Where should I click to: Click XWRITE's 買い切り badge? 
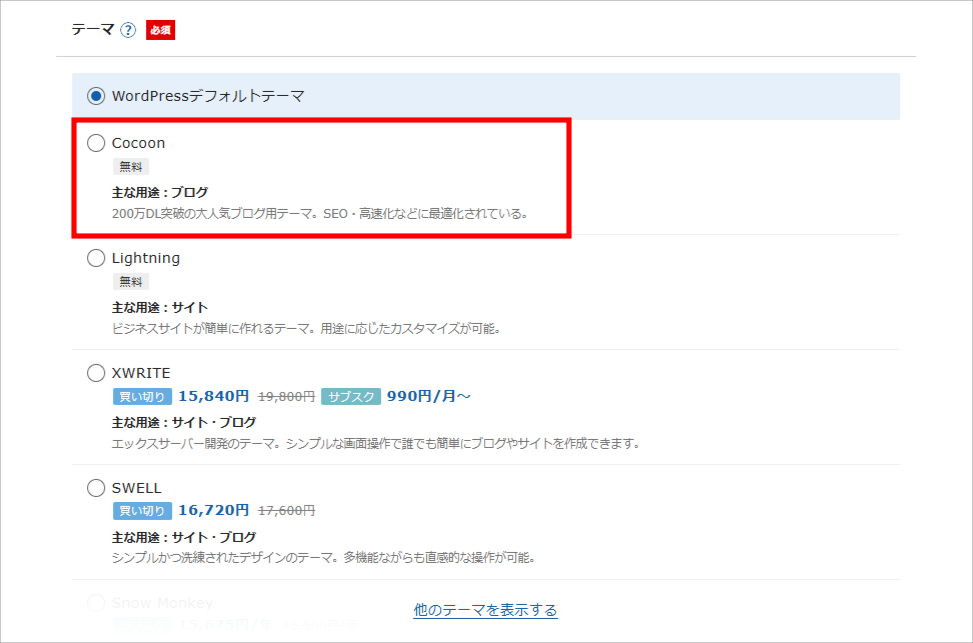pyautogui.click(x=142, y=396)
